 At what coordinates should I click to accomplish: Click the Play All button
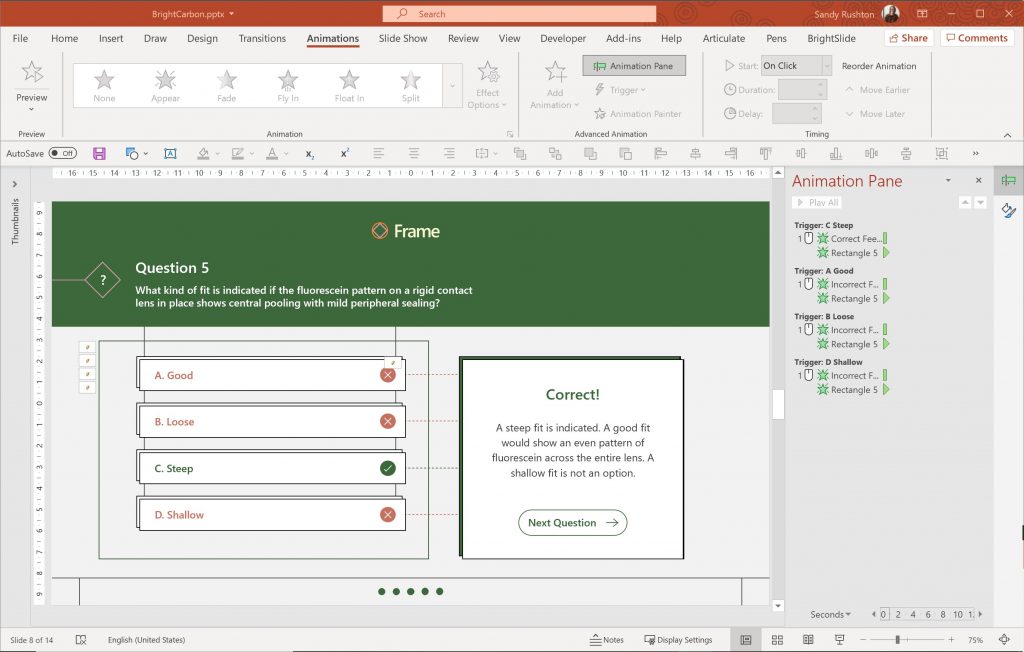click(817, 201)
